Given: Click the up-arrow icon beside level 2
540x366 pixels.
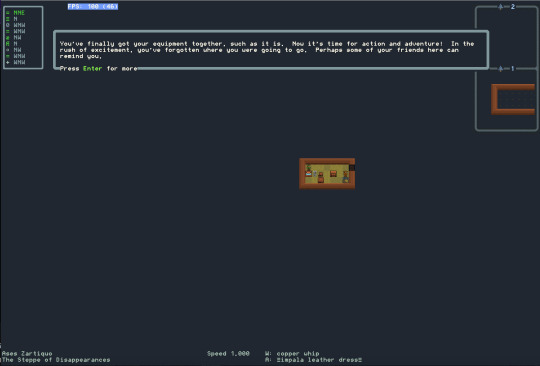Looking at the screenshot, I should point(500,7).
